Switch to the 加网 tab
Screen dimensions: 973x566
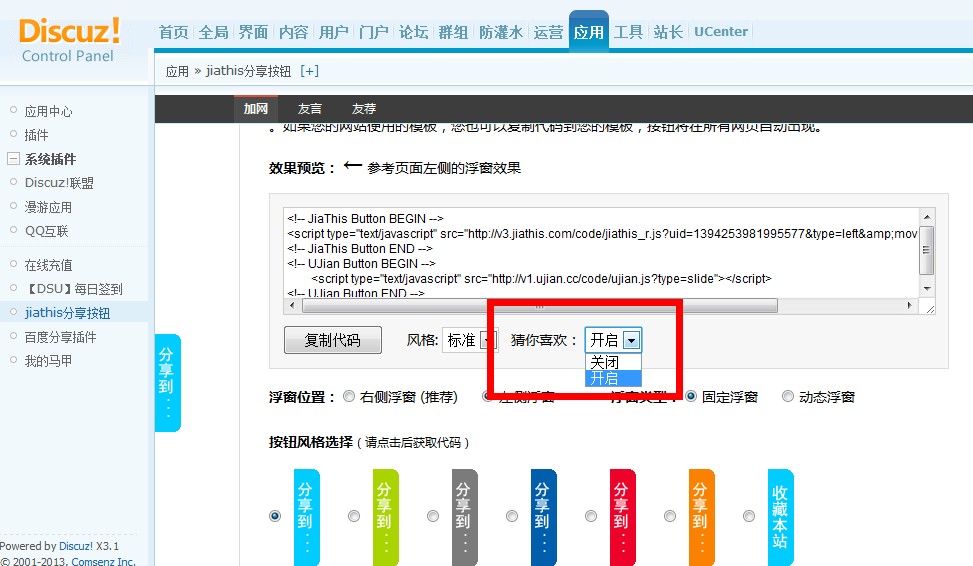pos(256,109)
